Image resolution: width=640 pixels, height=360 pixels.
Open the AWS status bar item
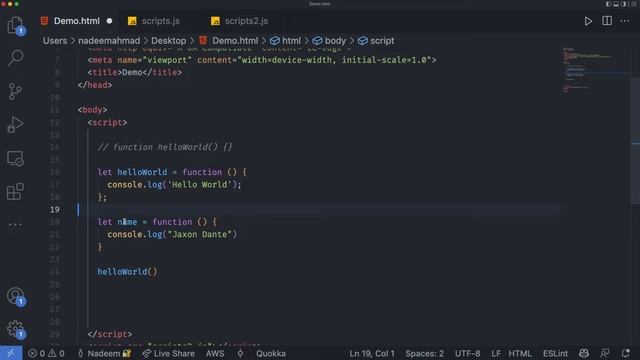coord(215,353)
